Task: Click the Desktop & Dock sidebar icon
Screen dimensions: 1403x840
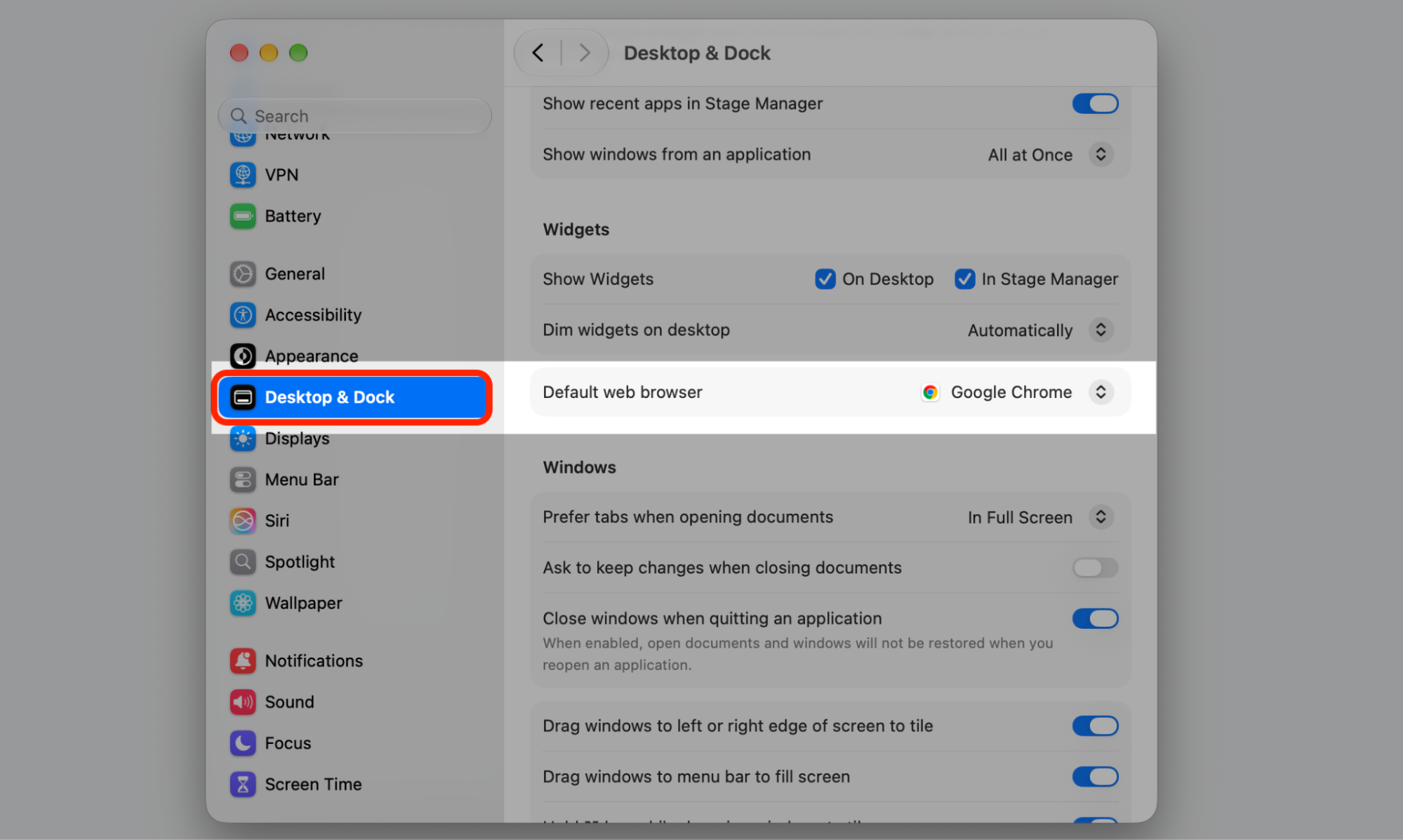Action: 243,397
